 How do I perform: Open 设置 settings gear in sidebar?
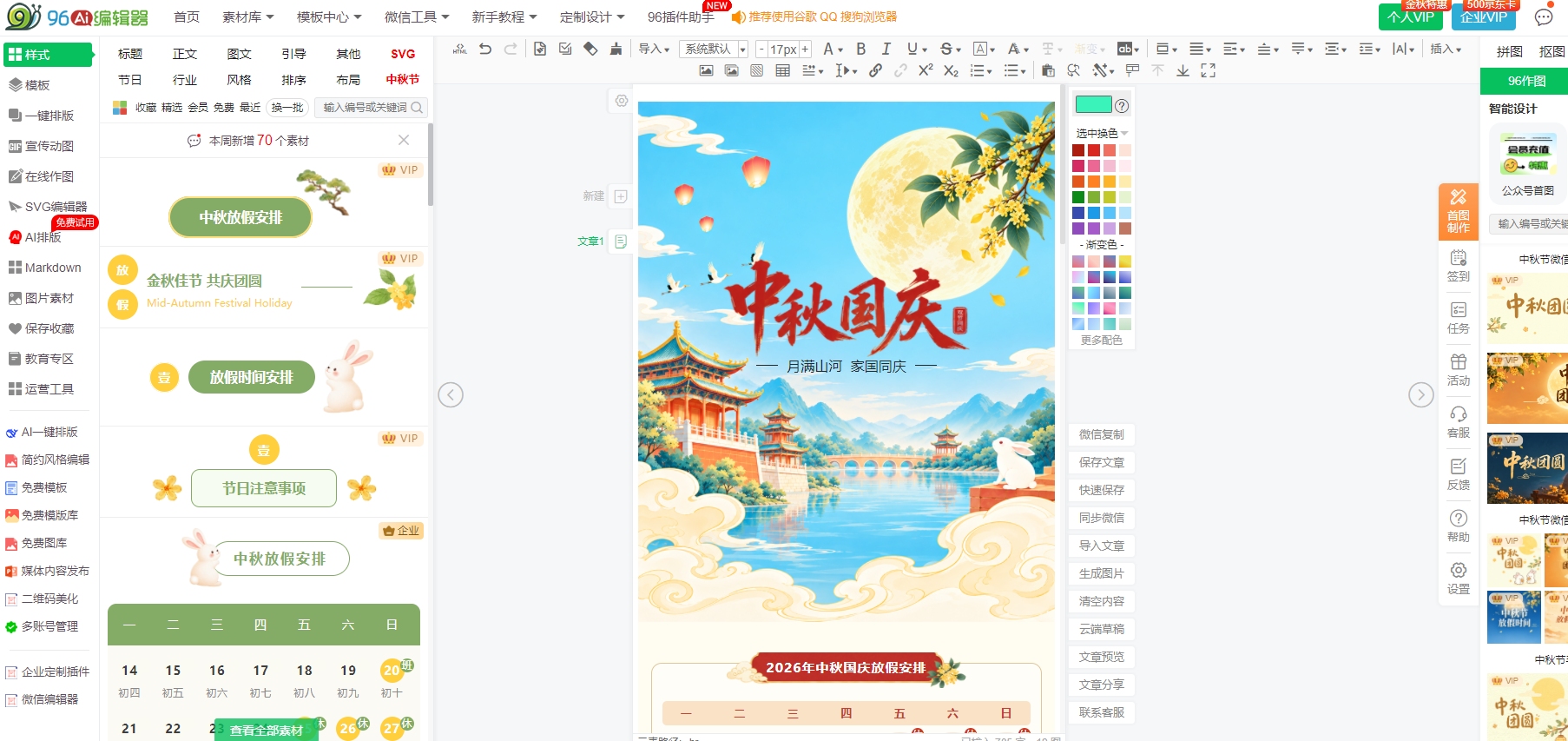pyautogui.click(x=1459, y=579)
